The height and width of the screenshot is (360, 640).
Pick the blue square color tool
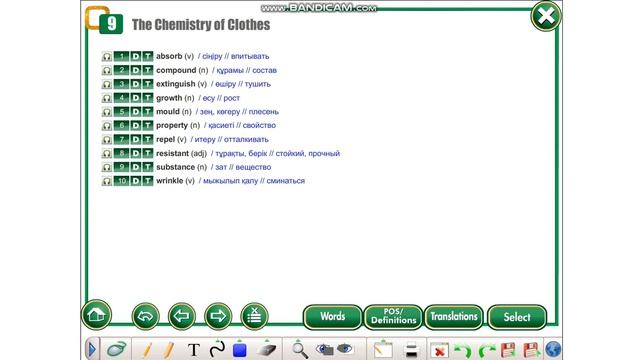(240, 350)
